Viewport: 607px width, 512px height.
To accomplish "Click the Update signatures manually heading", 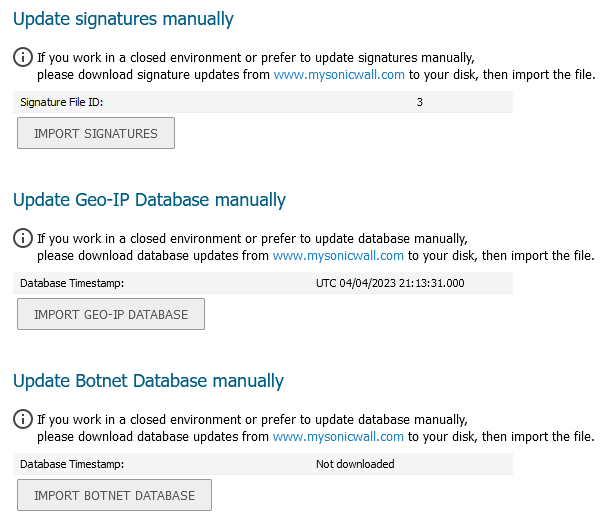I will (123, 19).
